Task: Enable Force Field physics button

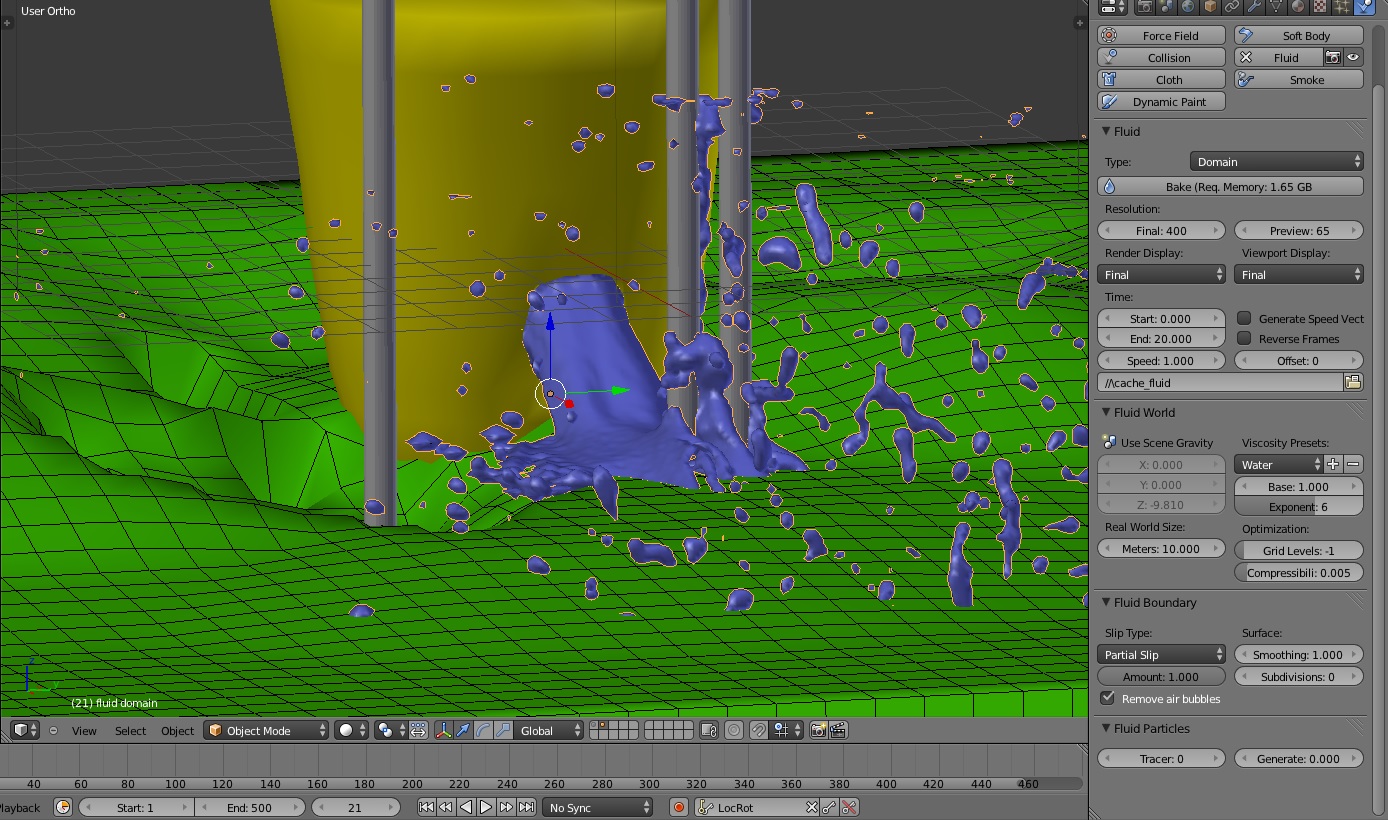Action: [1161, 35]
